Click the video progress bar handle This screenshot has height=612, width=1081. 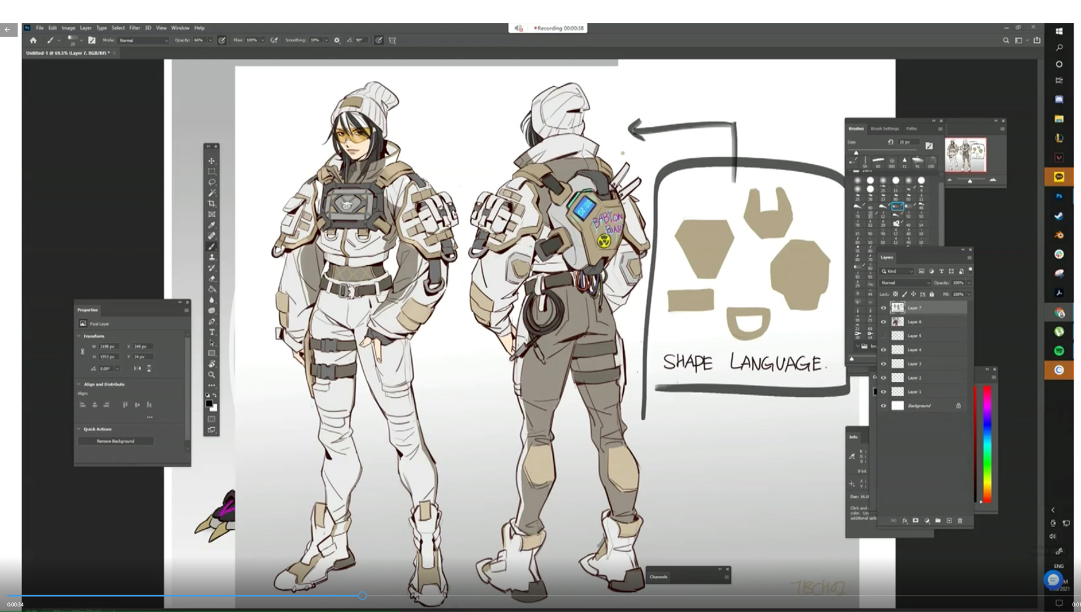click(x=362, y=595)
